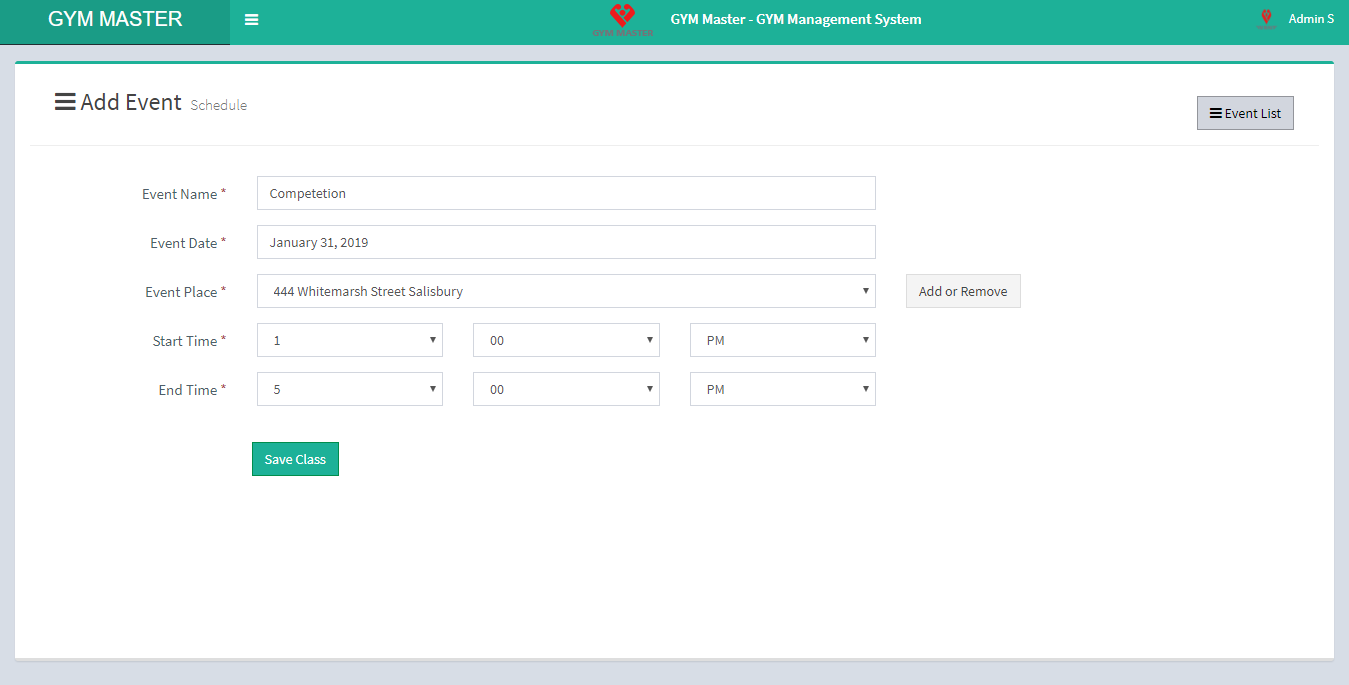
Task: Open the Event Date picker field
Action: click(x=566, y=242)
